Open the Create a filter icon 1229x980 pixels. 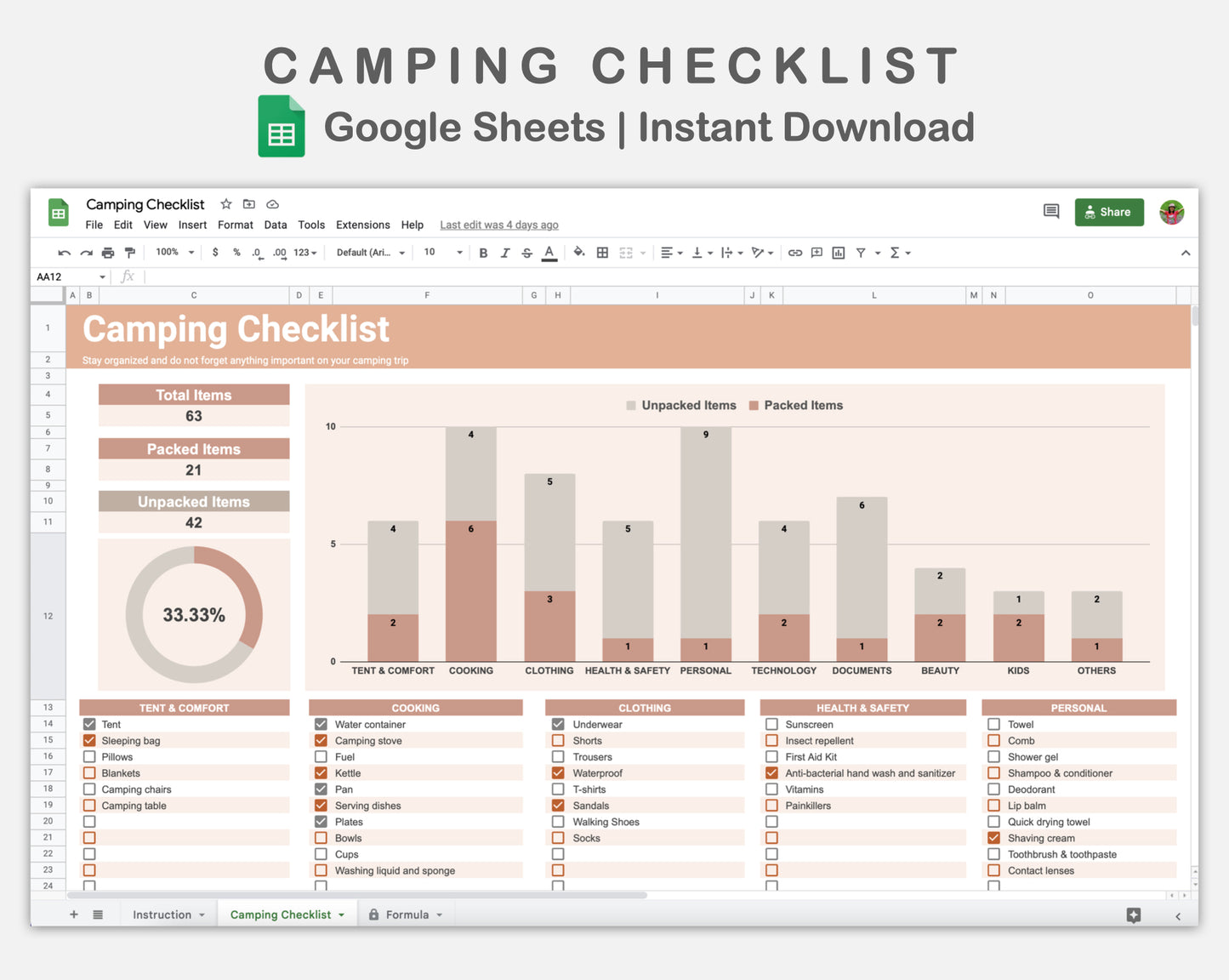pos(862,253)
